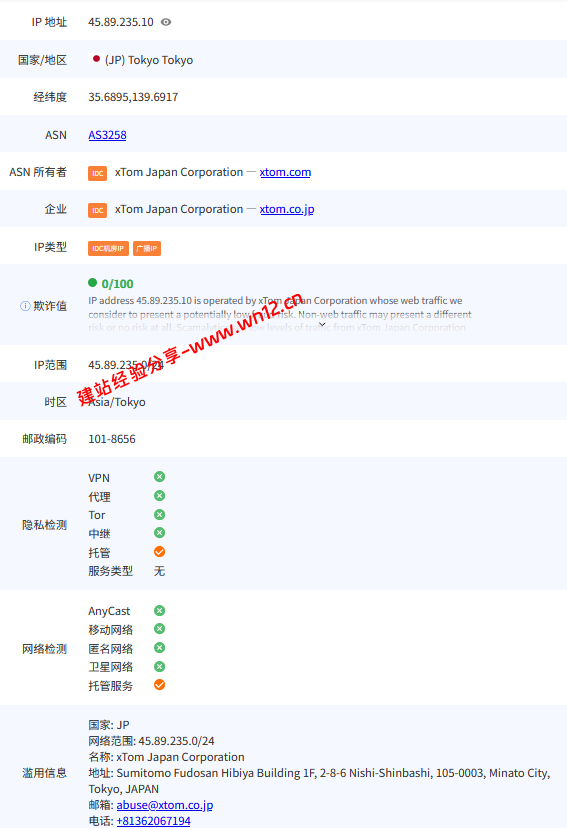
Task: Click the (JP) Tokyo Tokyo location text
Action: pos(149,60)
